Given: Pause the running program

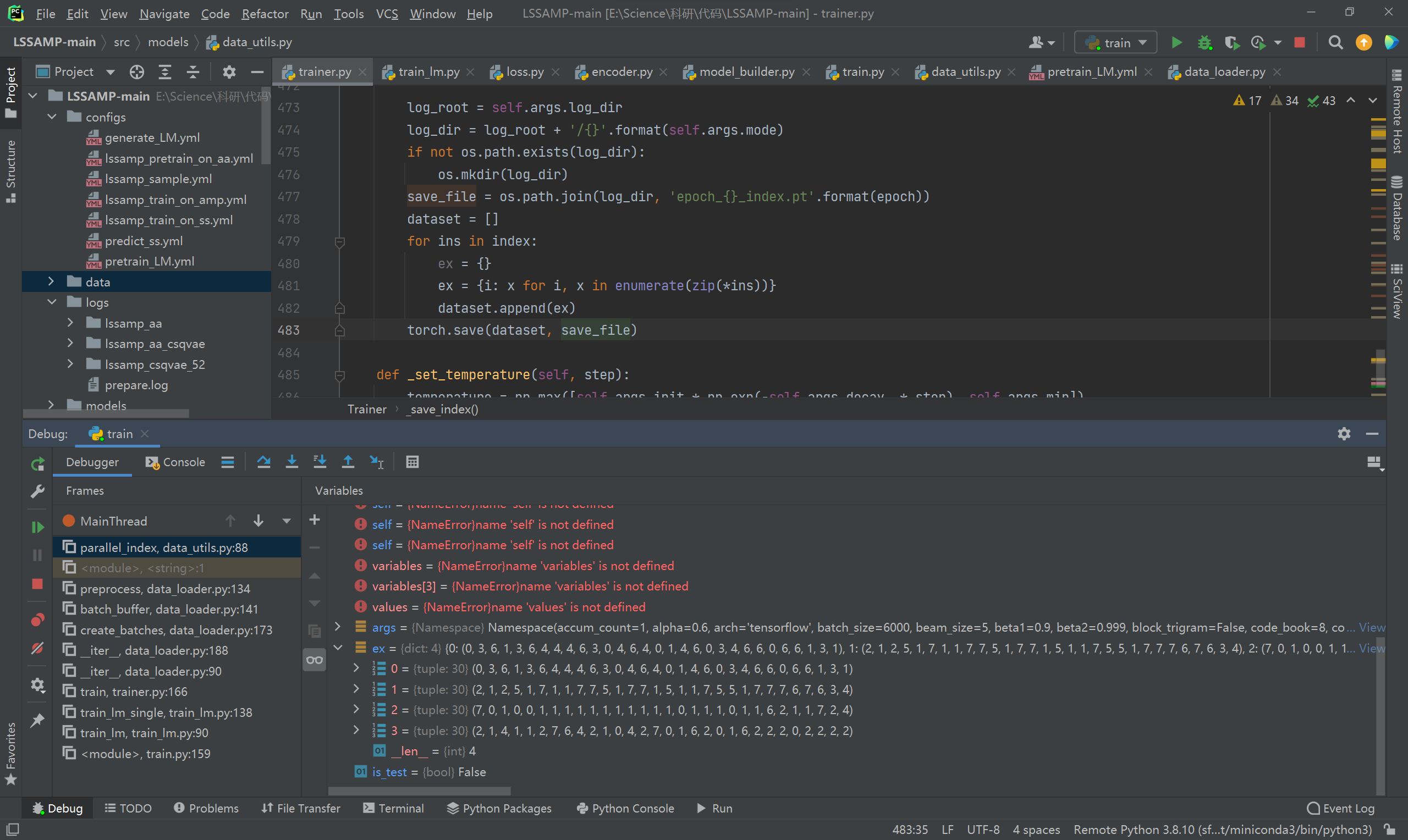Looking at the screenshot, I should click(x=37, y=555).
